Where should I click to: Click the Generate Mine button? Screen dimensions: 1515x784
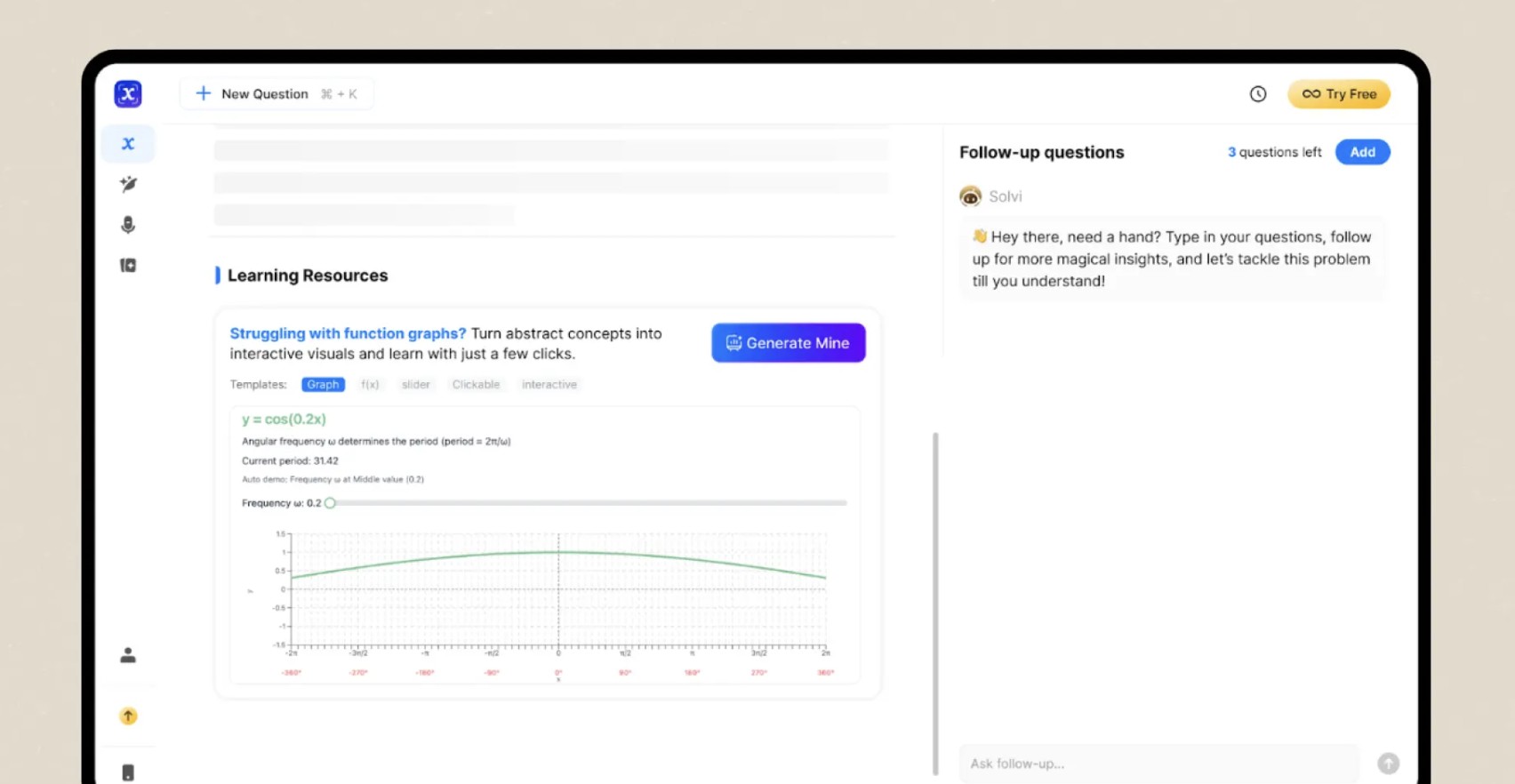788,342
